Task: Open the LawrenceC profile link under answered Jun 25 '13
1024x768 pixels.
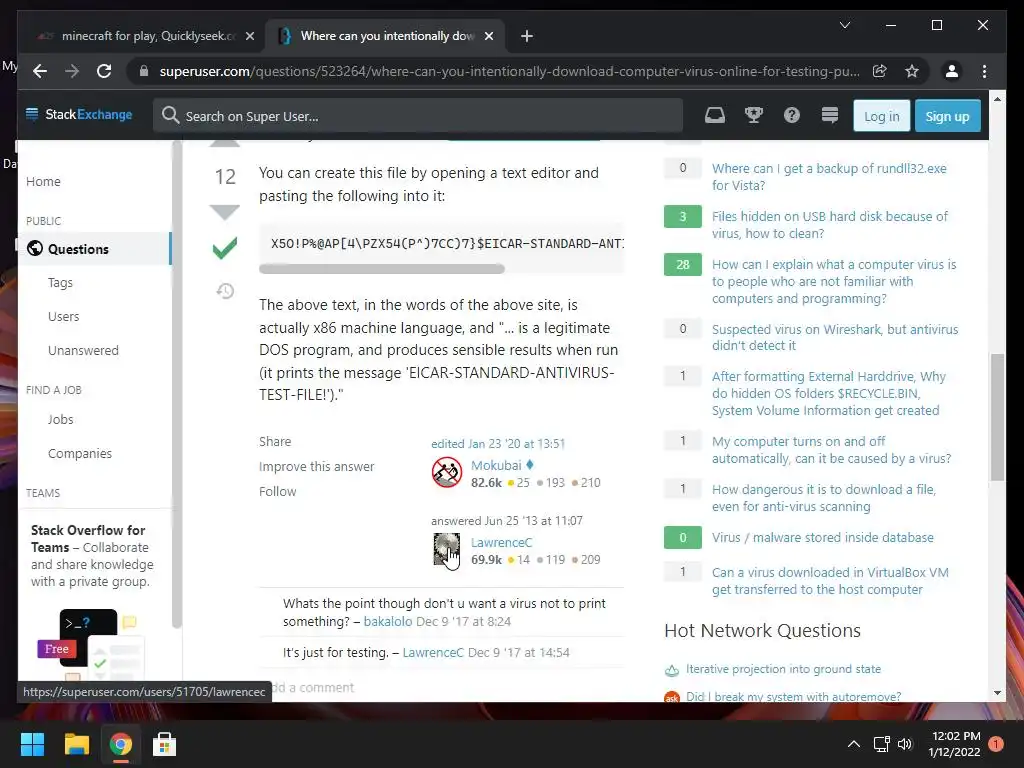Action: click(x=502, y=542)
